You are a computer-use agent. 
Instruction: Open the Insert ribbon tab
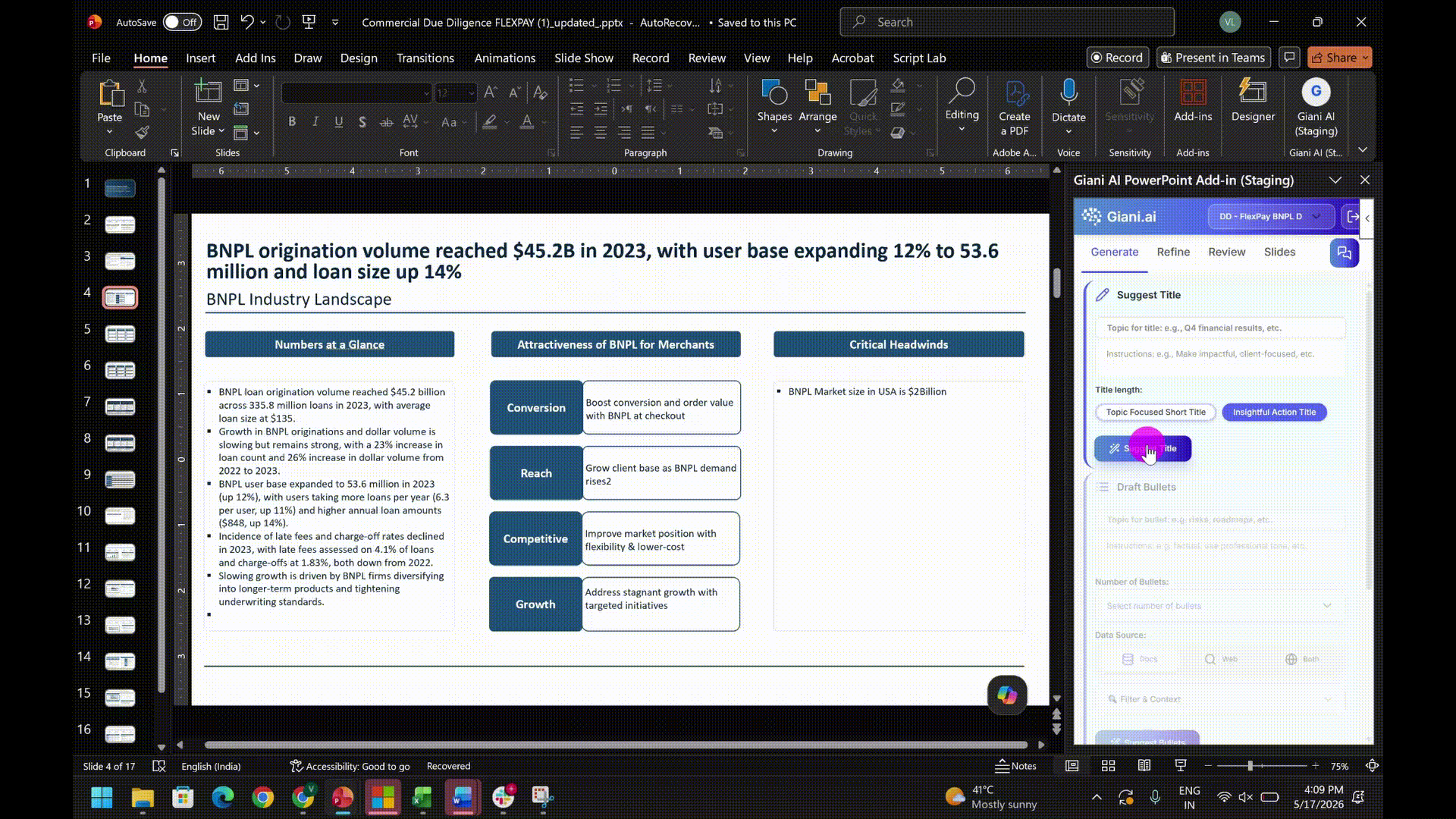coord(200,58)
